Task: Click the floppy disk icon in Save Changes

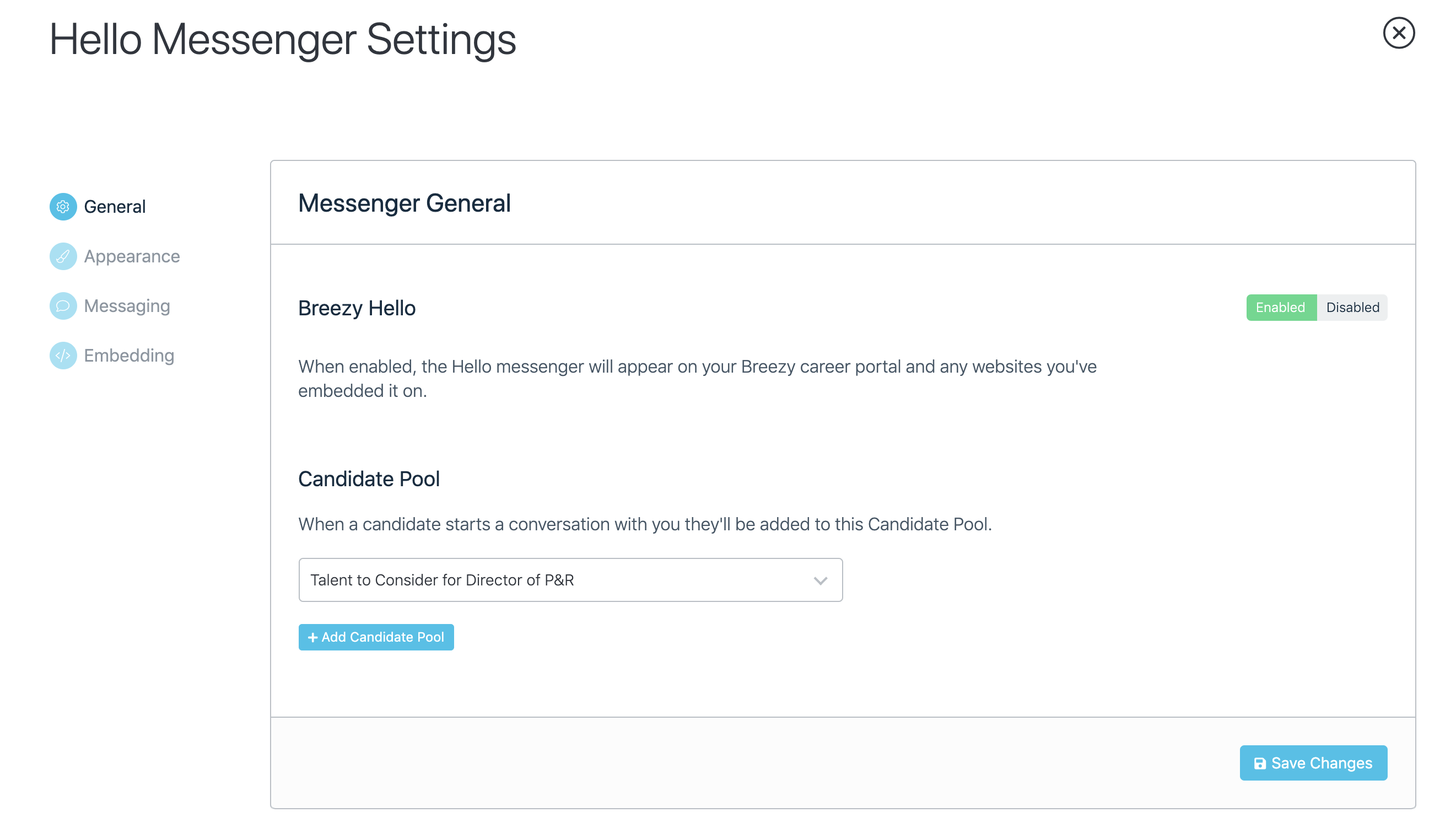Action: (1259, 762)
